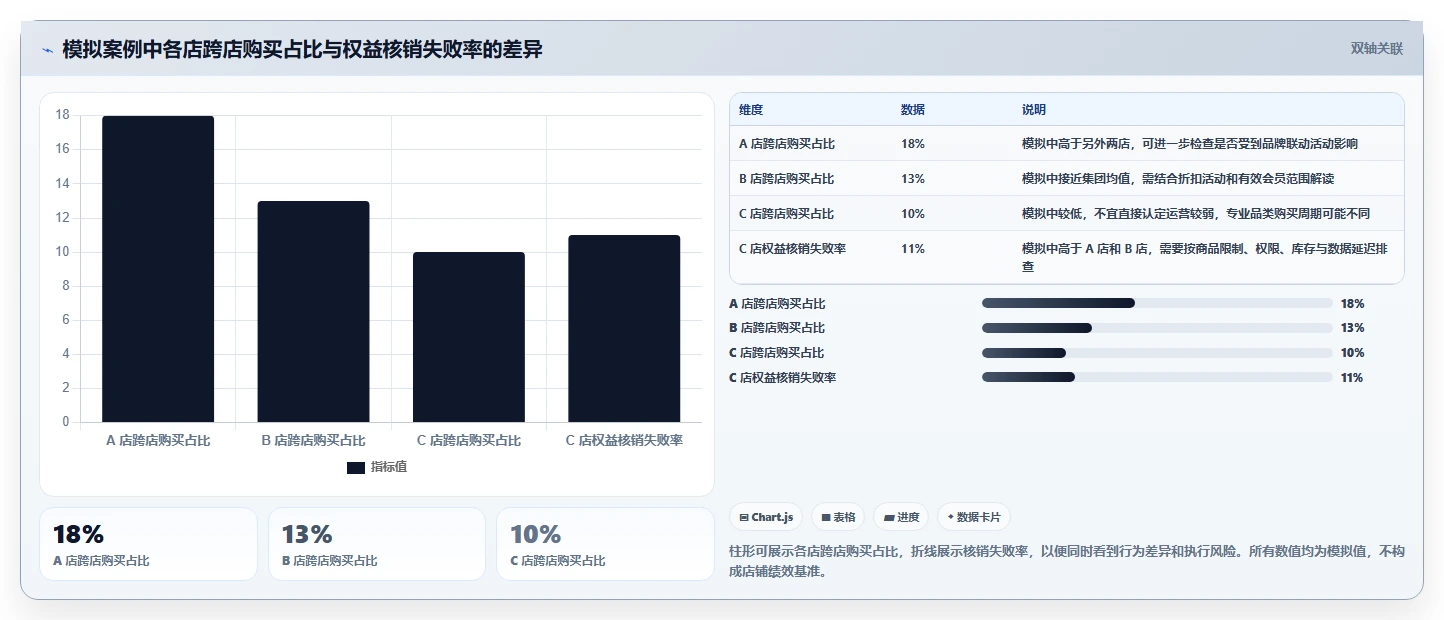Click the C 店跨店购买占比 progress bar
Image resolution: width=1444 pixels, height=620 pixels.
point(1157,353)
